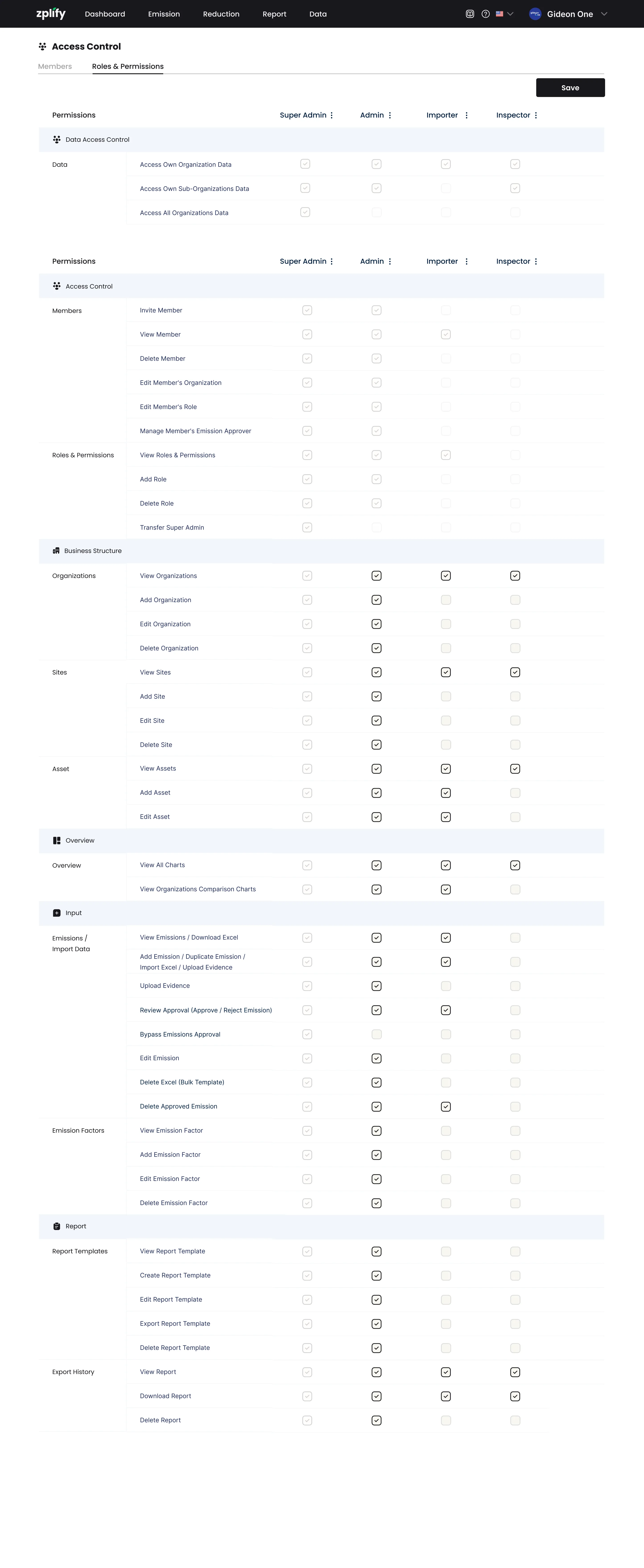644x1568 pixels.
Task: Open the Emission menu in navbar
Action: [x=164, y=14]
